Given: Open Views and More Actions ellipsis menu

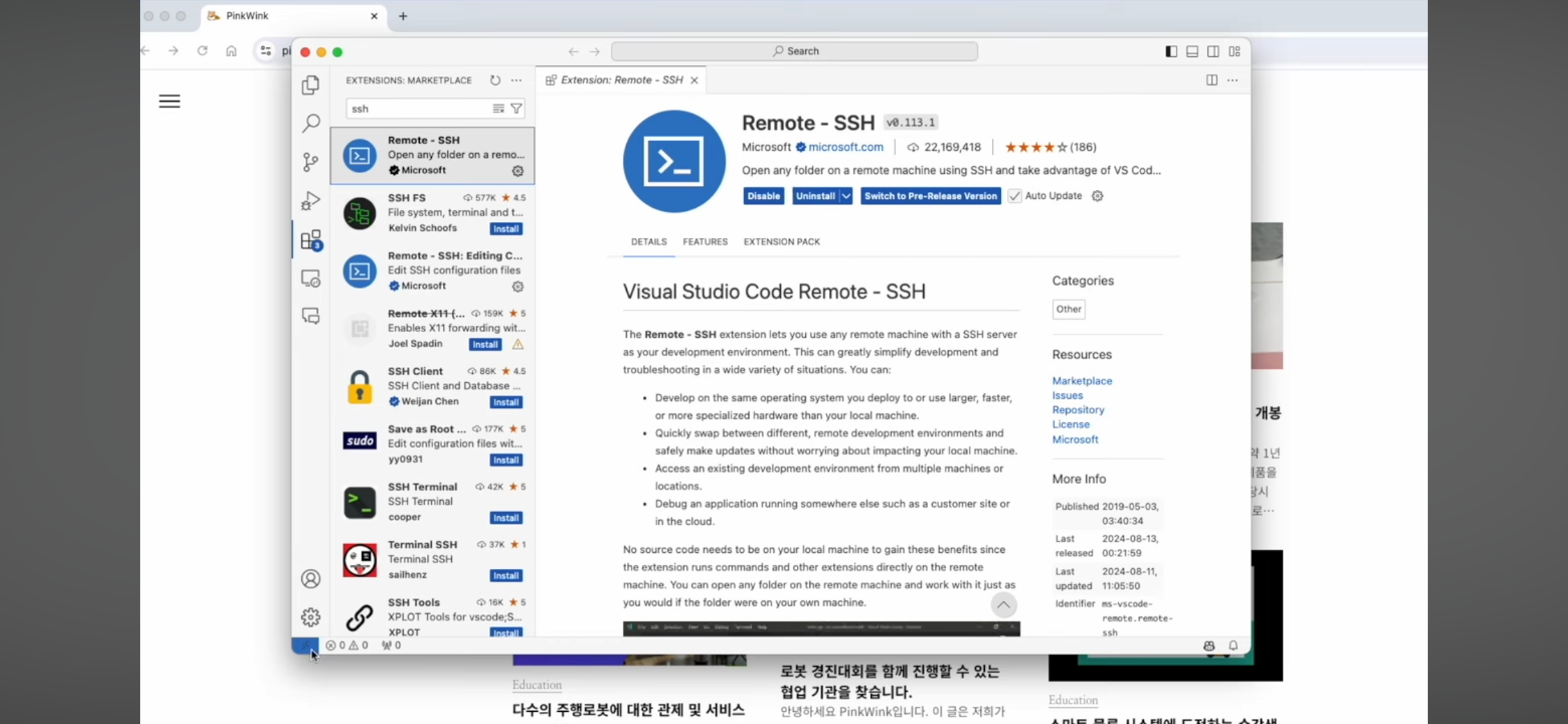Looking at the screenshot, I should pos(516,80).
